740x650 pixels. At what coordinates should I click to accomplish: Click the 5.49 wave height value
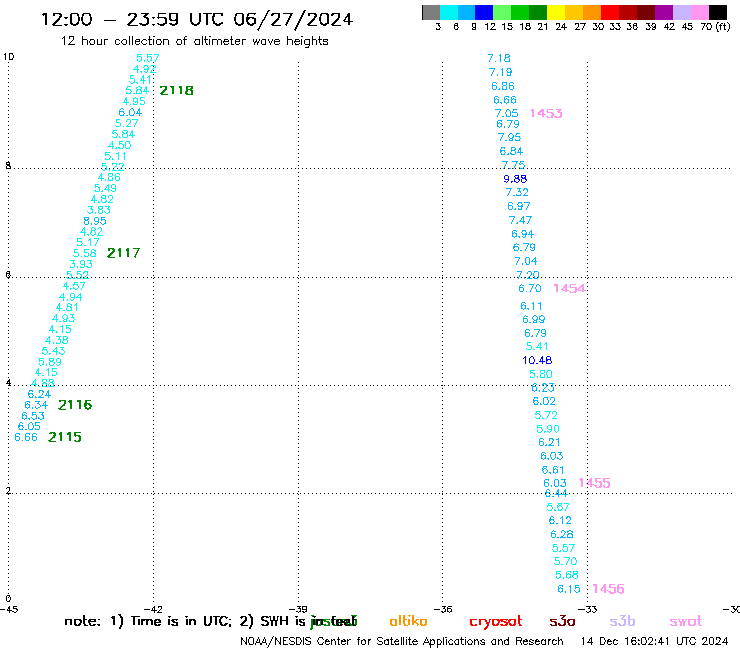pos(105,188)
